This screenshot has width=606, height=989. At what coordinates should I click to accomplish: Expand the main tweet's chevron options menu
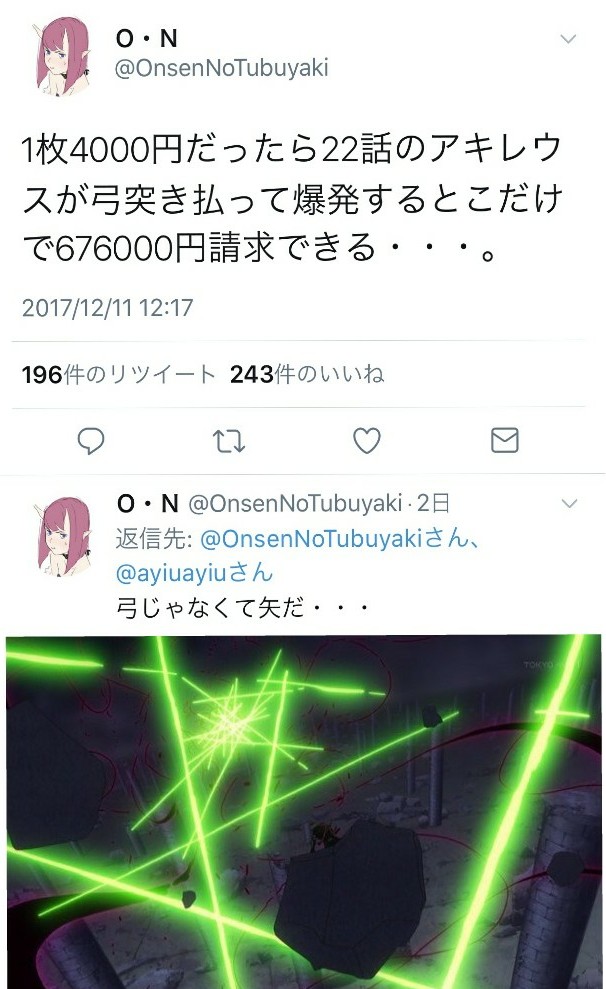pyautogui.click(x=568, y=39)
